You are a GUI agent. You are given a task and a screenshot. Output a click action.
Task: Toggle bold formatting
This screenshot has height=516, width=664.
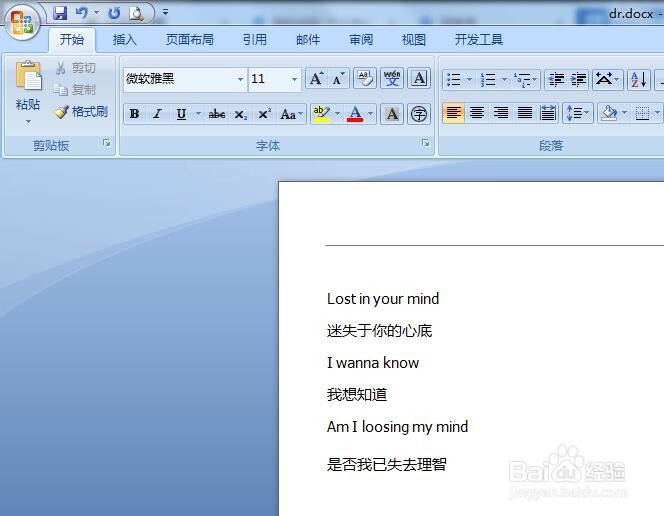pos(134,114)
